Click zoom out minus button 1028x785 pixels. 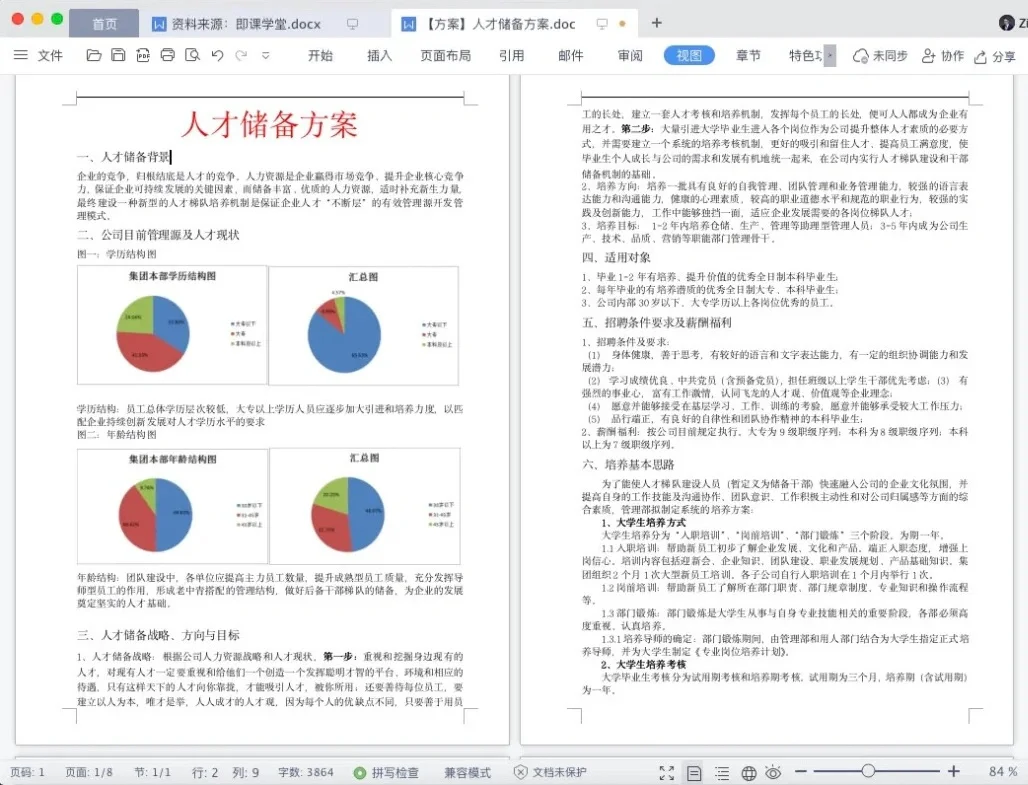click(801, 771)
